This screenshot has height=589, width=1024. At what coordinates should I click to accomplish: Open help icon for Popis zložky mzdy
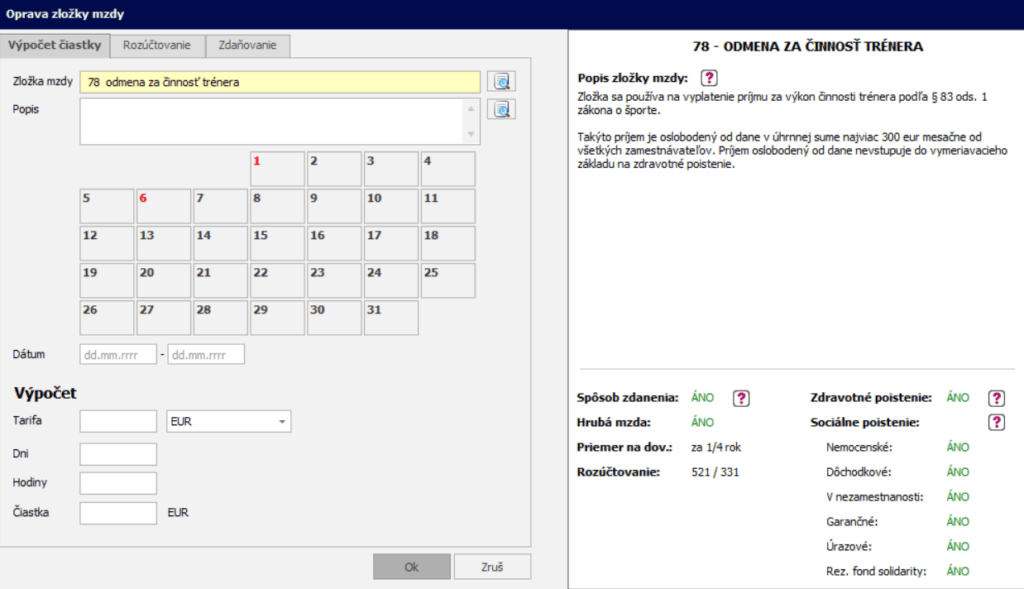709,78
